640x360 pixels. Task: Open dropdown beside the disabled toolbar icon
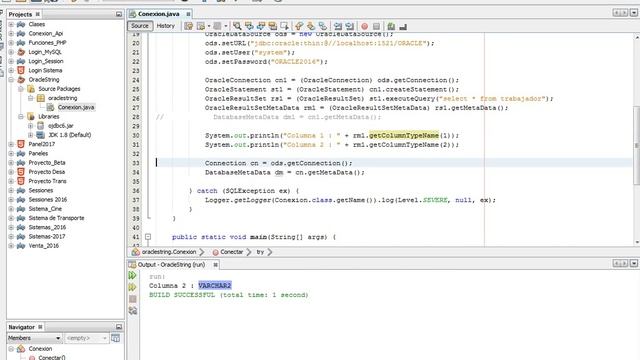225,26
